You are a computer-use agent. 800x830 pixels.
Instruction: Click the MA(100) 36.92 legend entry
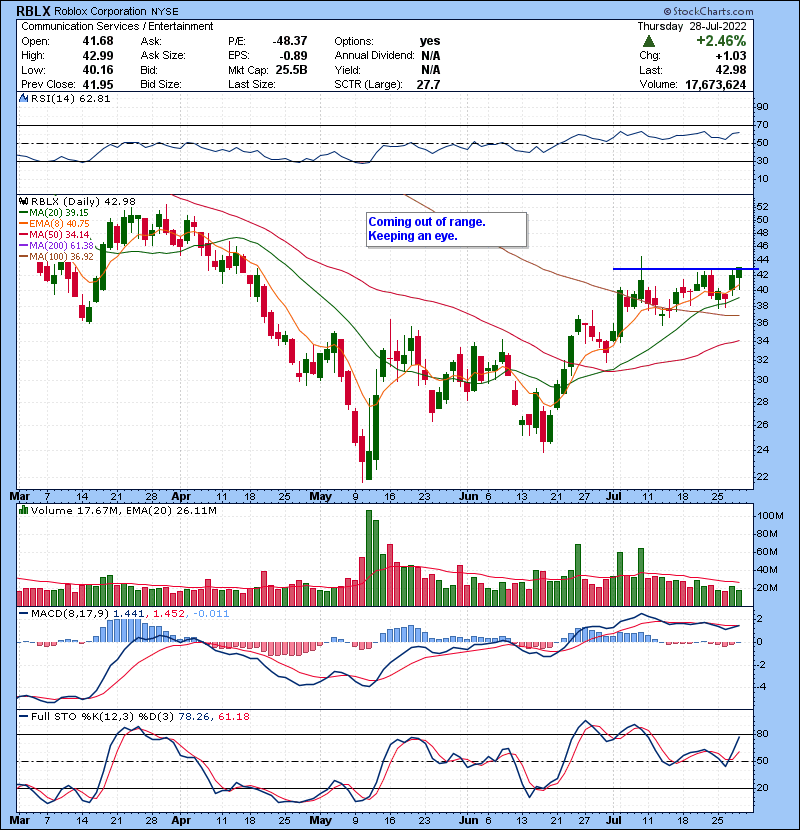[x=56, y=257]
